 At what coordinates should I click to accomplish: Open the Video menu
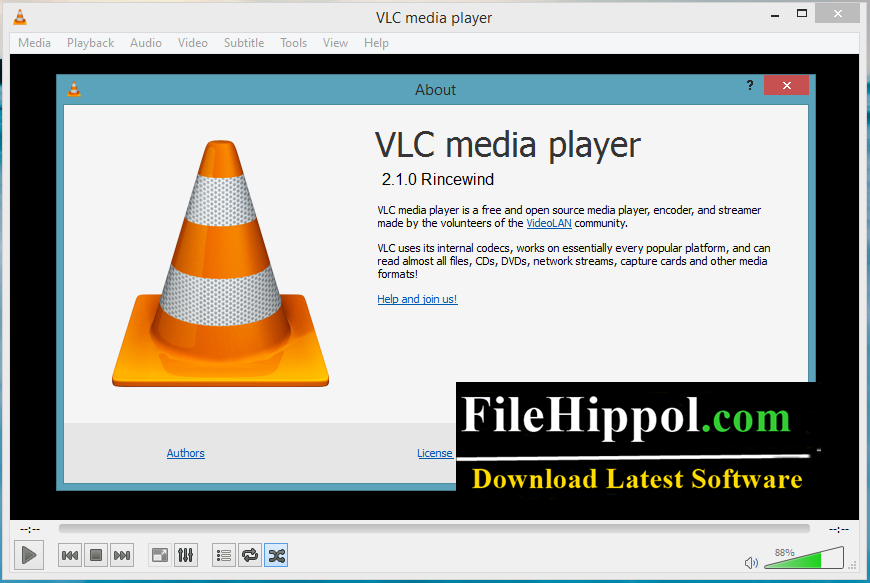(x=193, y=43)
